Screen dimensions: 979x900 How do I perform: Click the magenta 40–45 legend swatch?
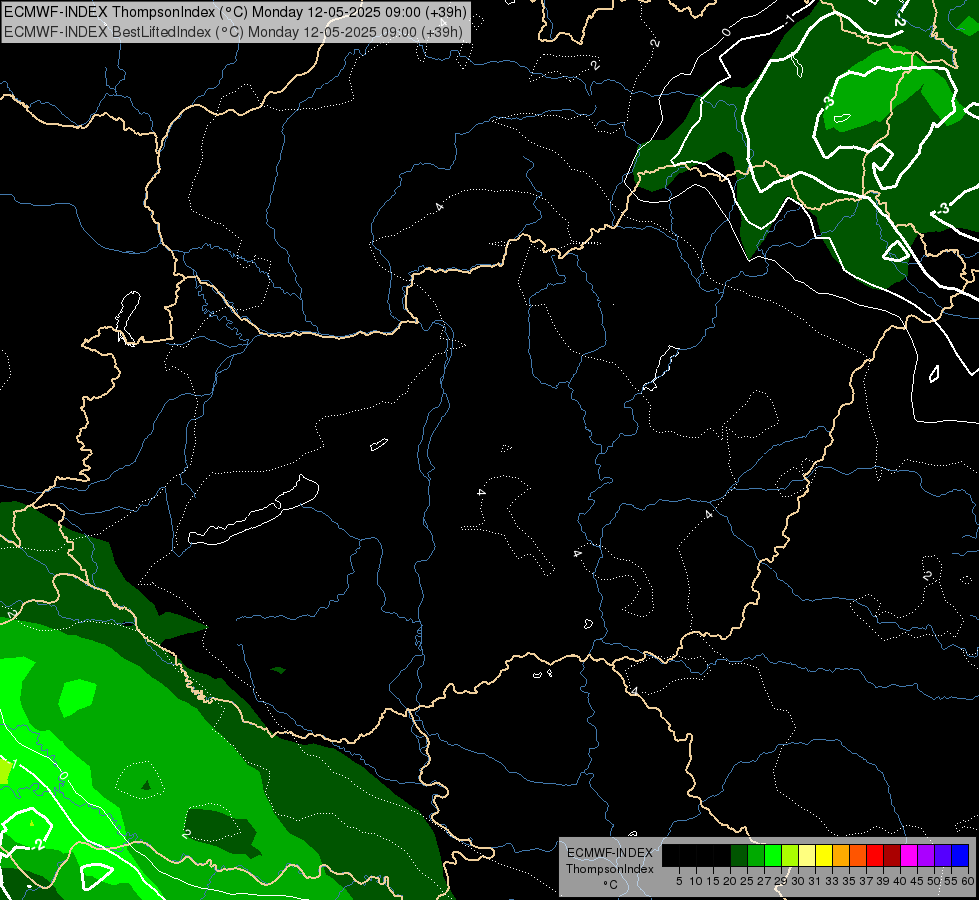coord(909,855)
